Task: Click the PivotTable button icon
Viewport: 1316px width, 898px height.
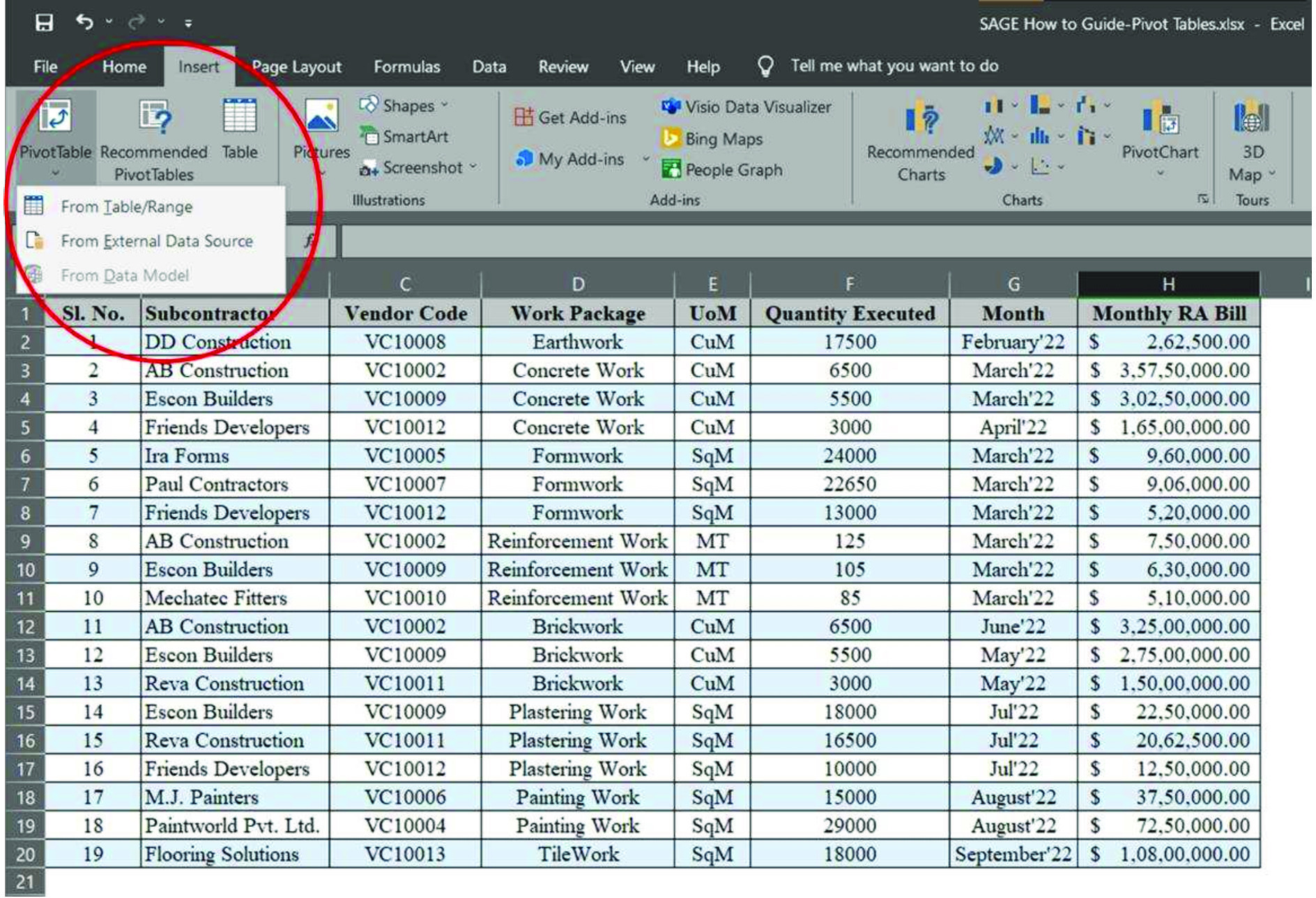Action: [55, 116]
